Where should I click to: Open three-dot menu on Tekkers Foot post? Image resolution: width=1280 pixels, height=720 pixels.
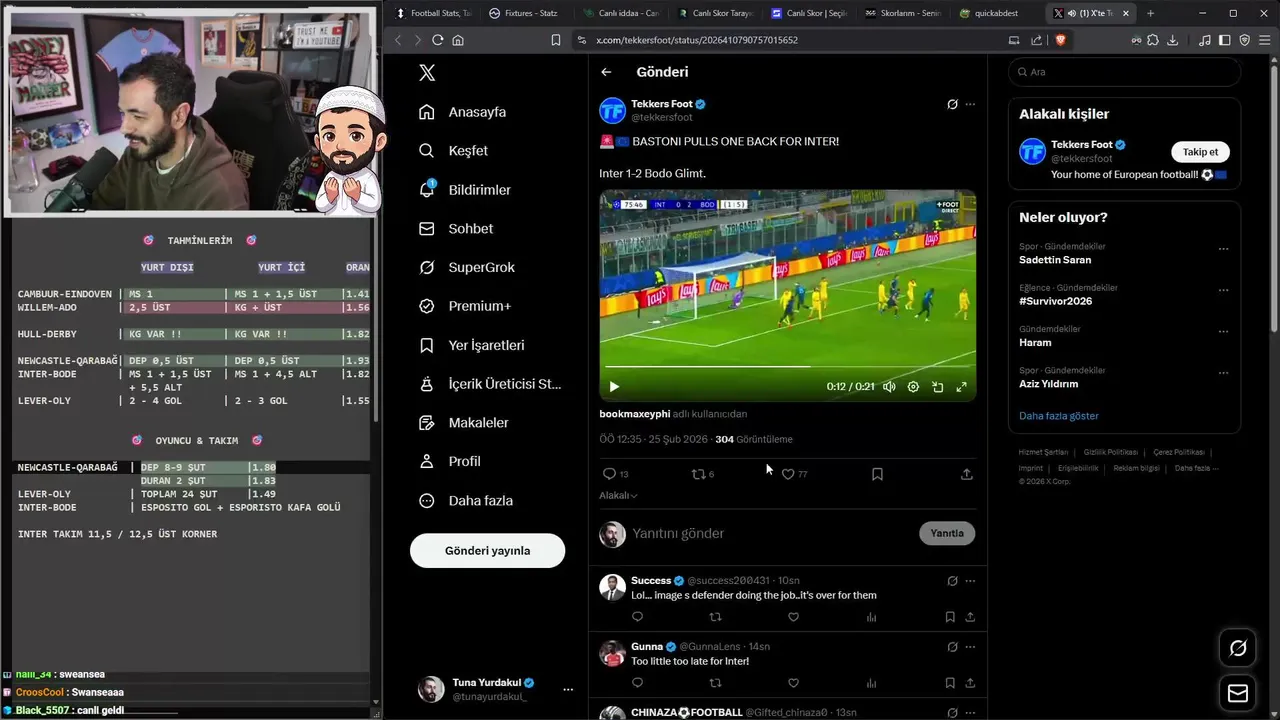click(970, 104)
